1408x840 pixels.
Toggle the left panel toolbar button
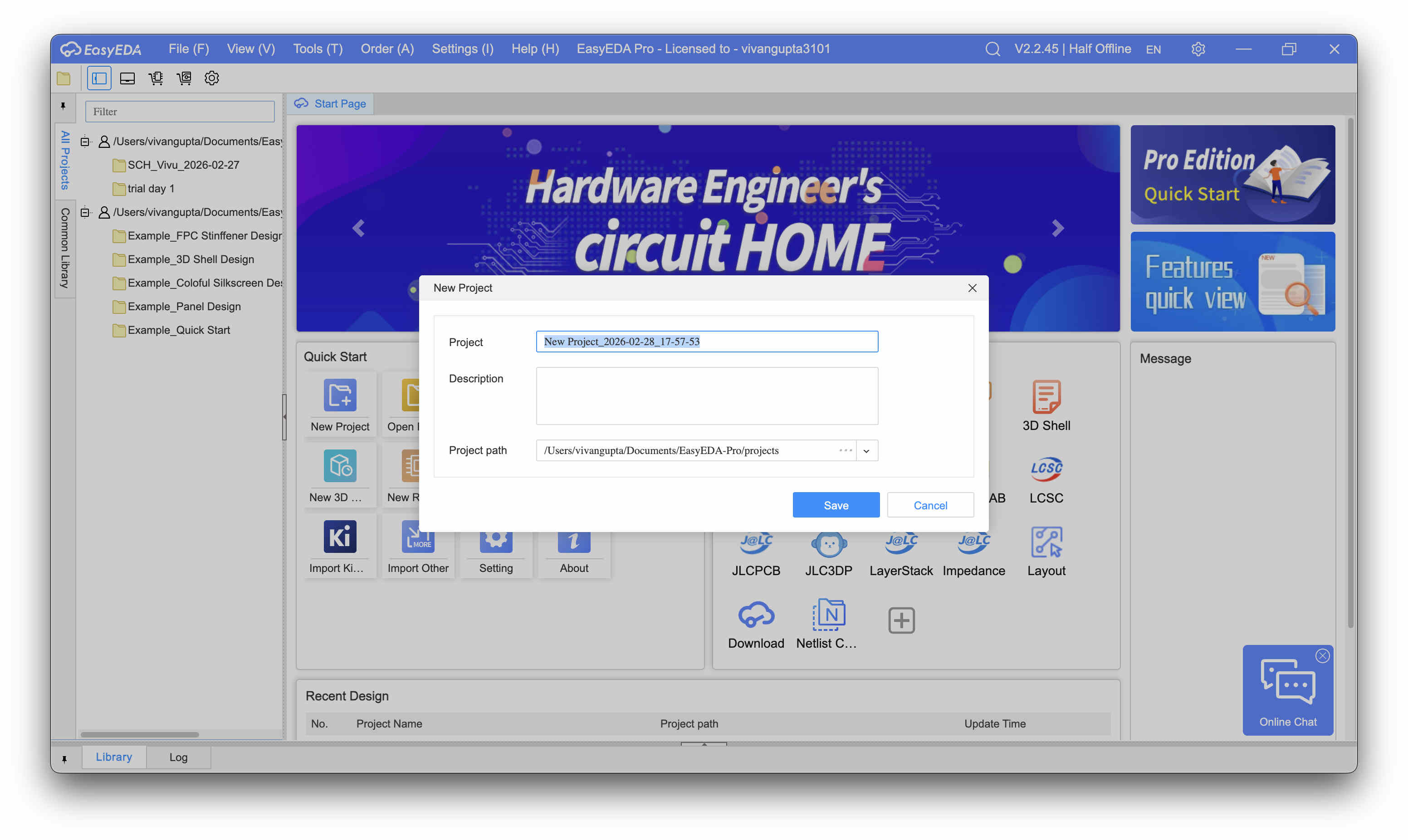(99, 78)
